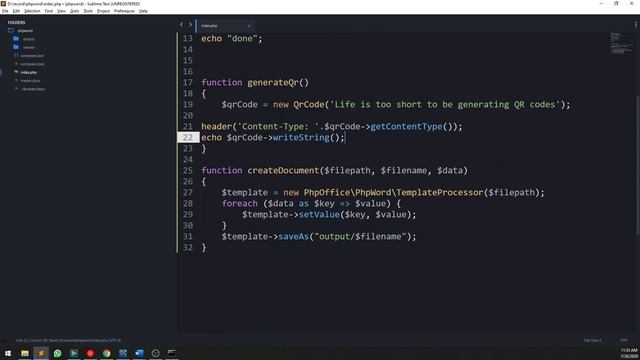The width and height of the screenshot is (640, 360).
Task: Open Google Chrome from the taskbar
Action: (x=107, y=353)
